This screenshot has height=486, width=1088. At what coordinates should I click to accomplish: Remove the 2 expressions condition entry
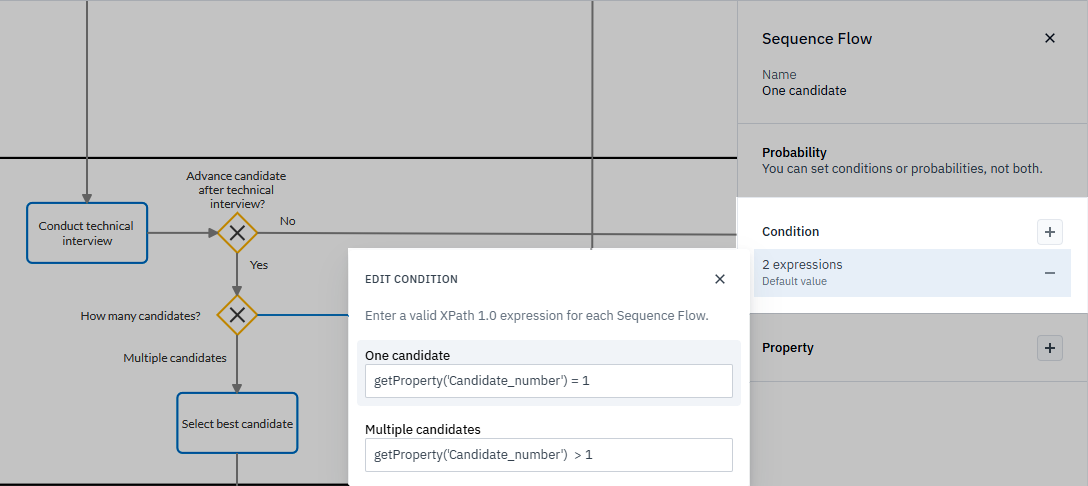click(x=1049, y=273)
